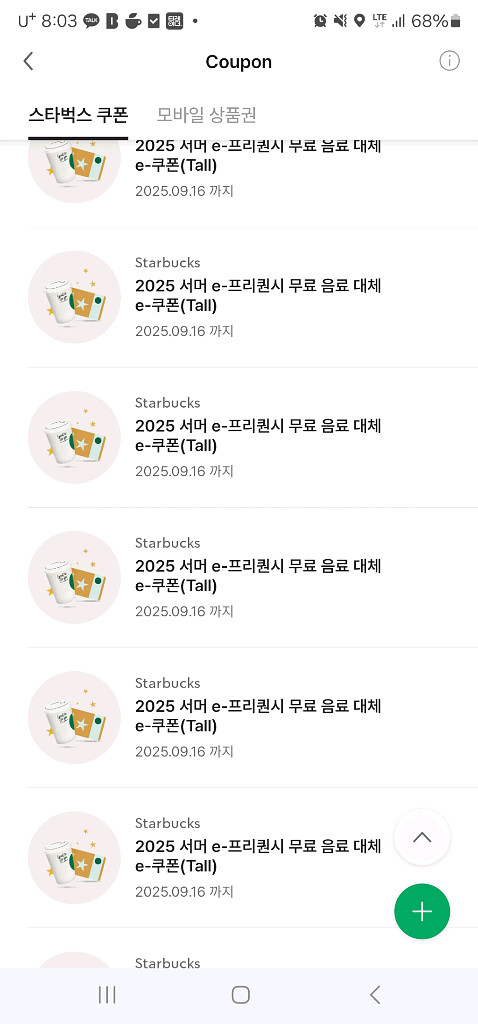Tap the Starbucks label of the bottommost coupon
This screenshot has height=1024, width=478.
pyautogui.click(x=167, y=963)
